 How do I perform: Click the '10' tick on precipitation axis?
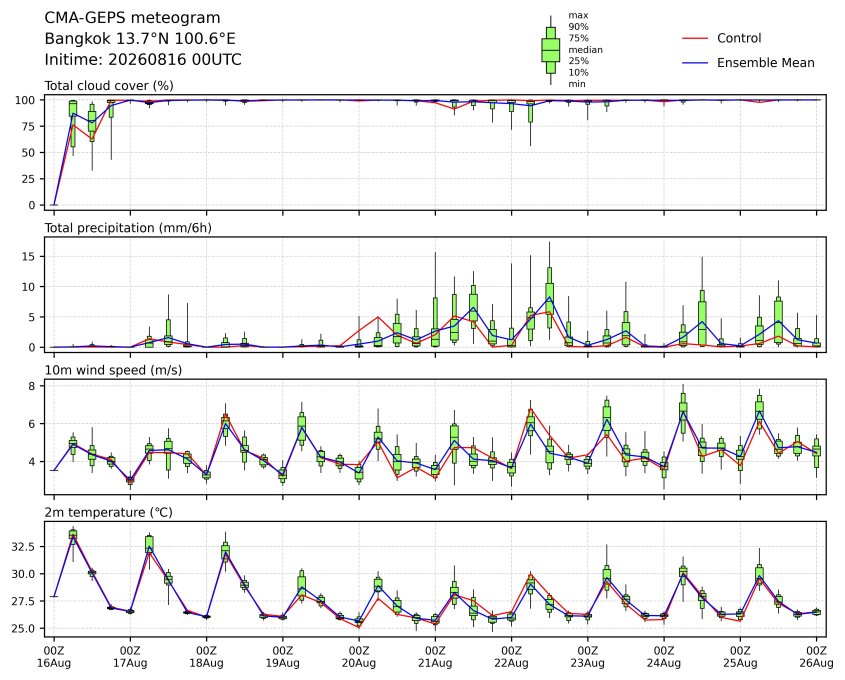coord(29,287)
